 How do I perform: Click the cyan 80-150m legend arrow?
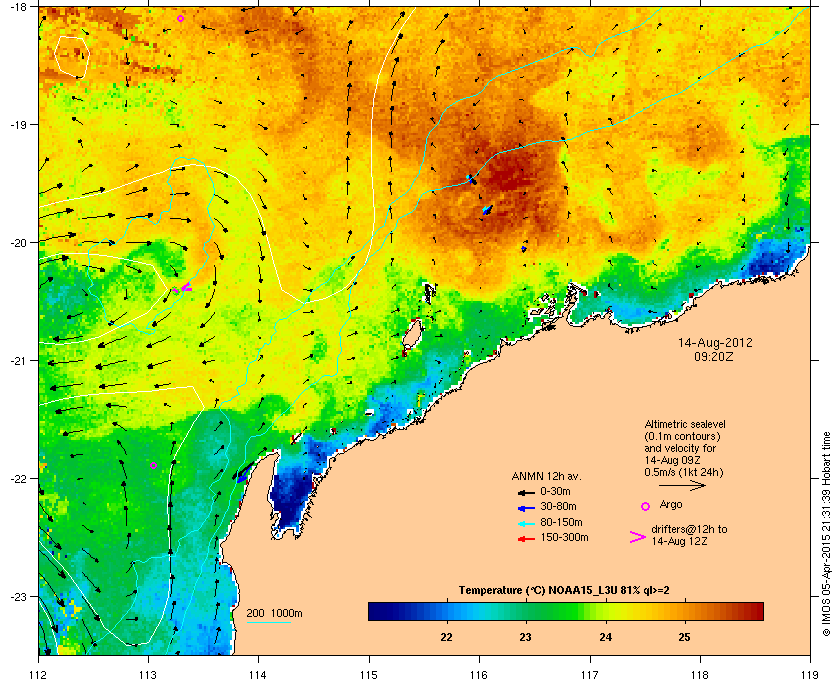click(527, 523)
